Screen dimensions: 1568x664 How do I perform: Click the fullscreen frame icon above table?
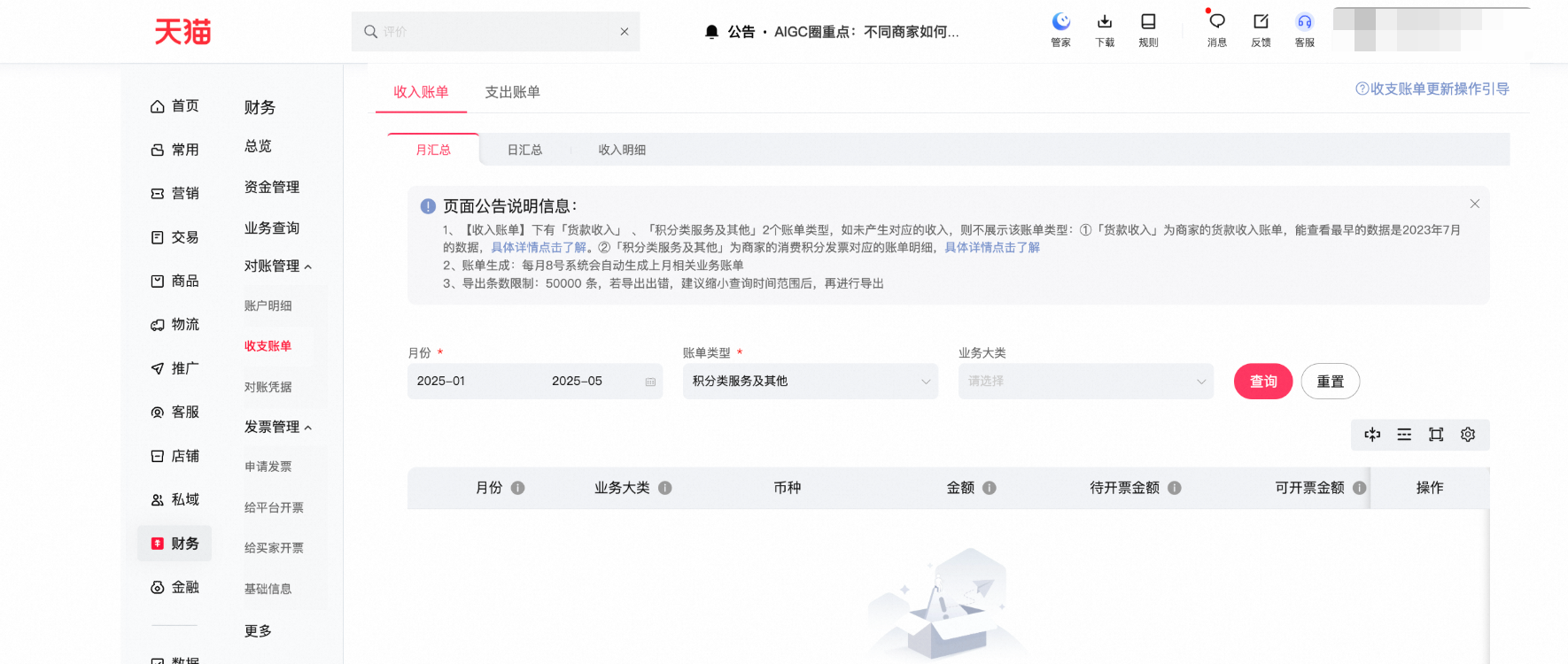pyautogui.click(x=1436, y=435)
